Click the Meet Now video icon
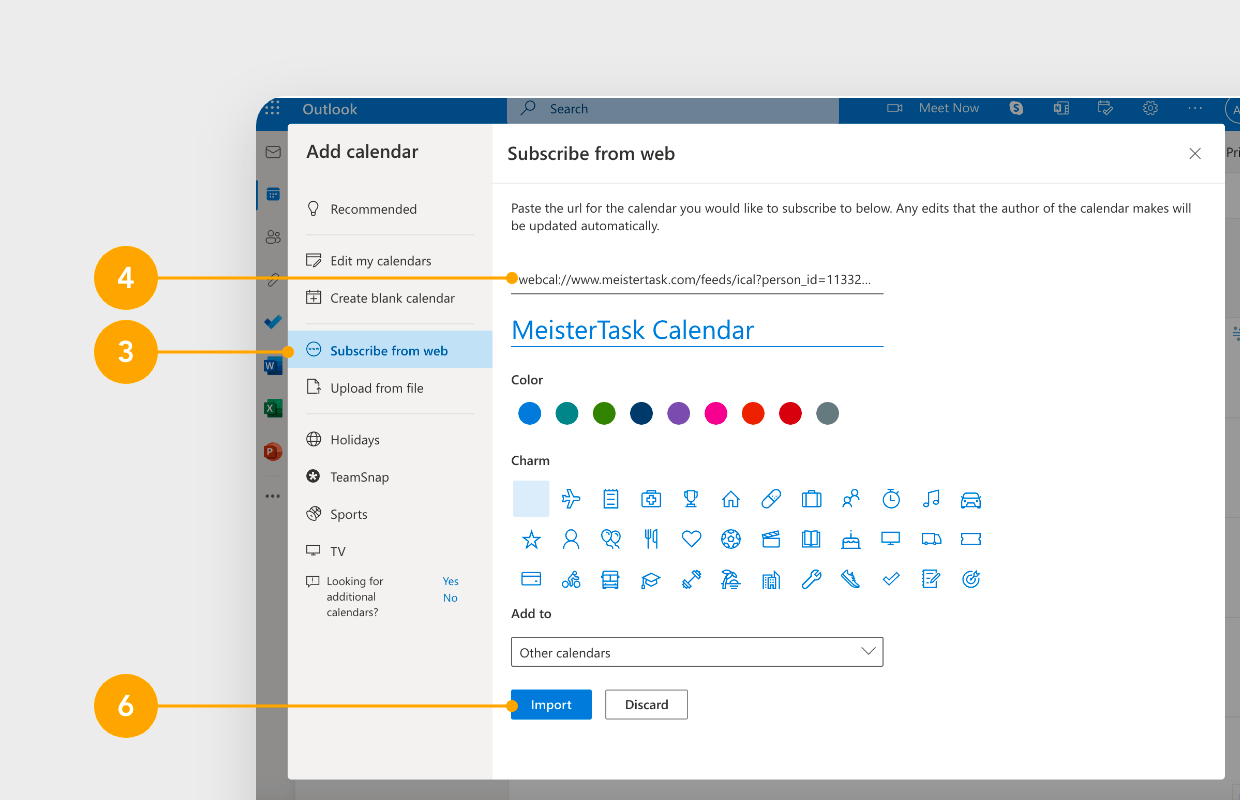 click(x=895, y=108)
